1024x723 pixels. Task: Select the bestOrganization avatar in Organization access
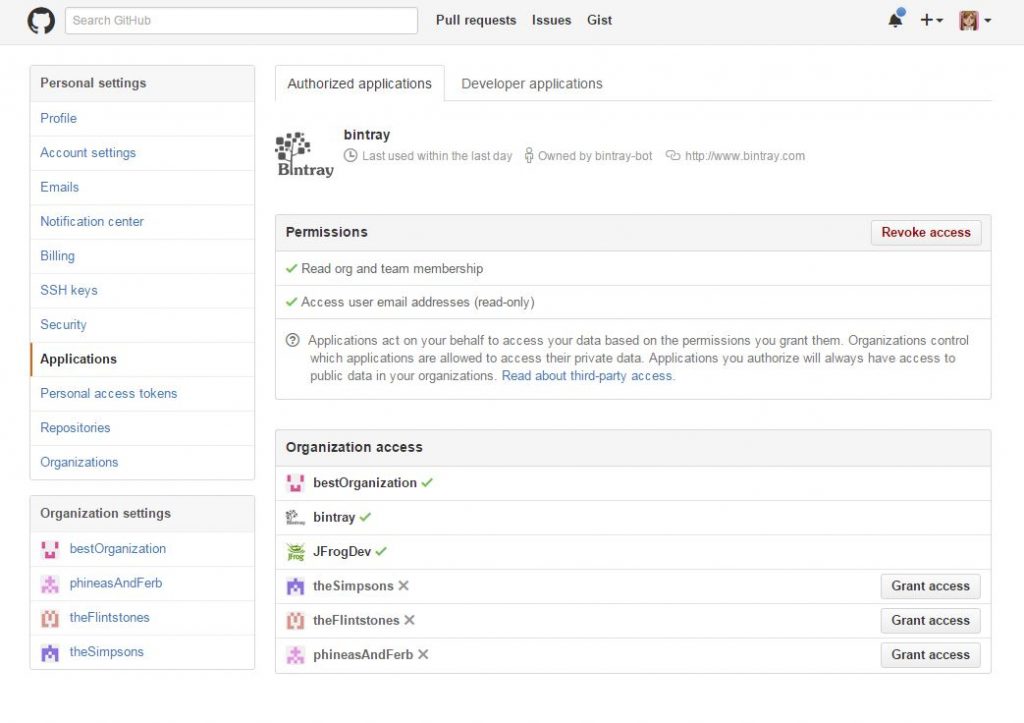[x=295, y=482]
